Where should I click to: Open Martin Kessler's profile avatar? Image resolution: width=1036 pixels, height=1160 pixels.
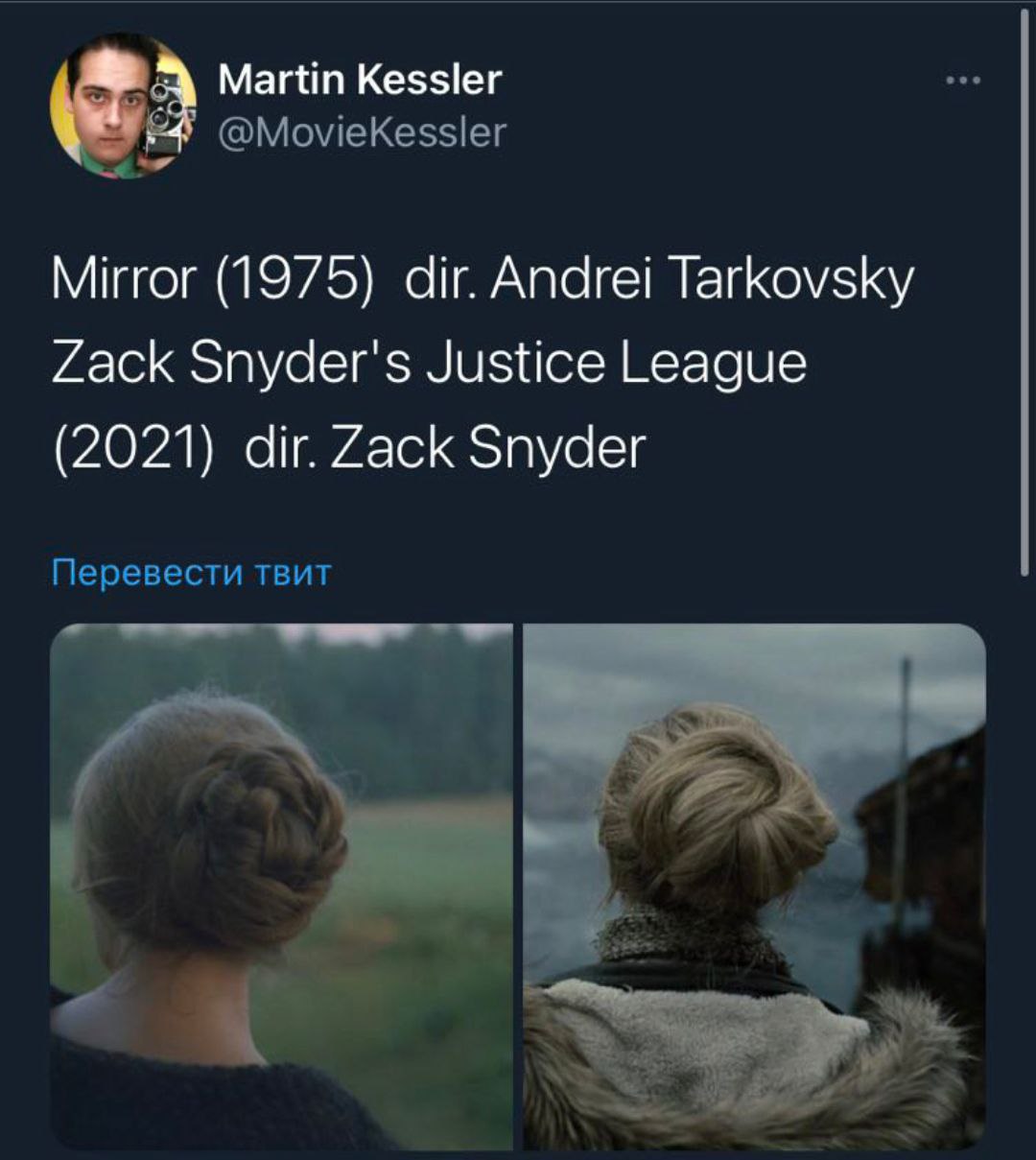(123, 106)
